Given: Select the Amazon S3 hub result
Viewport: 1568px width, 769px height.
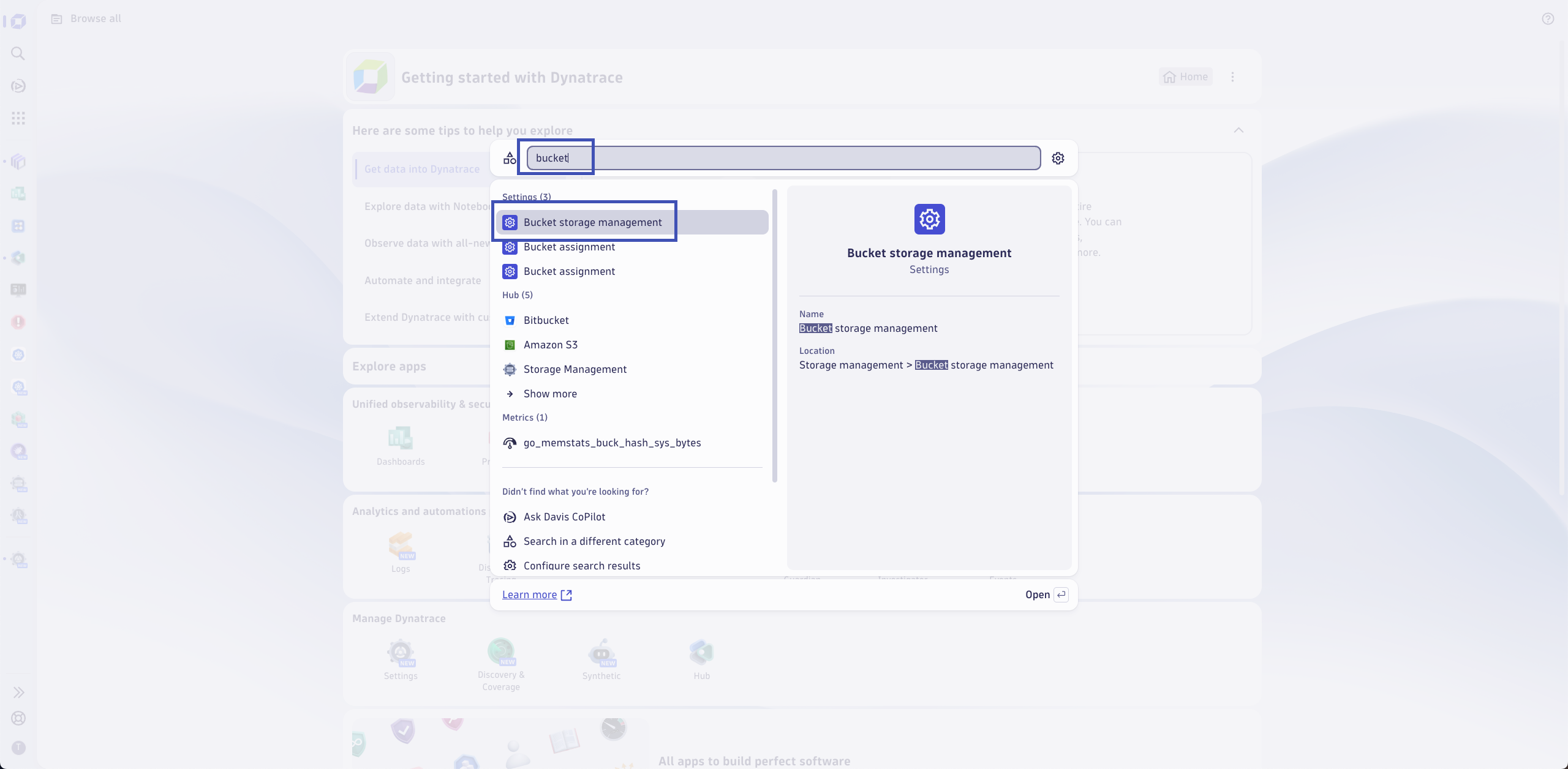Looking at the screenshot, I should [632, 345].
